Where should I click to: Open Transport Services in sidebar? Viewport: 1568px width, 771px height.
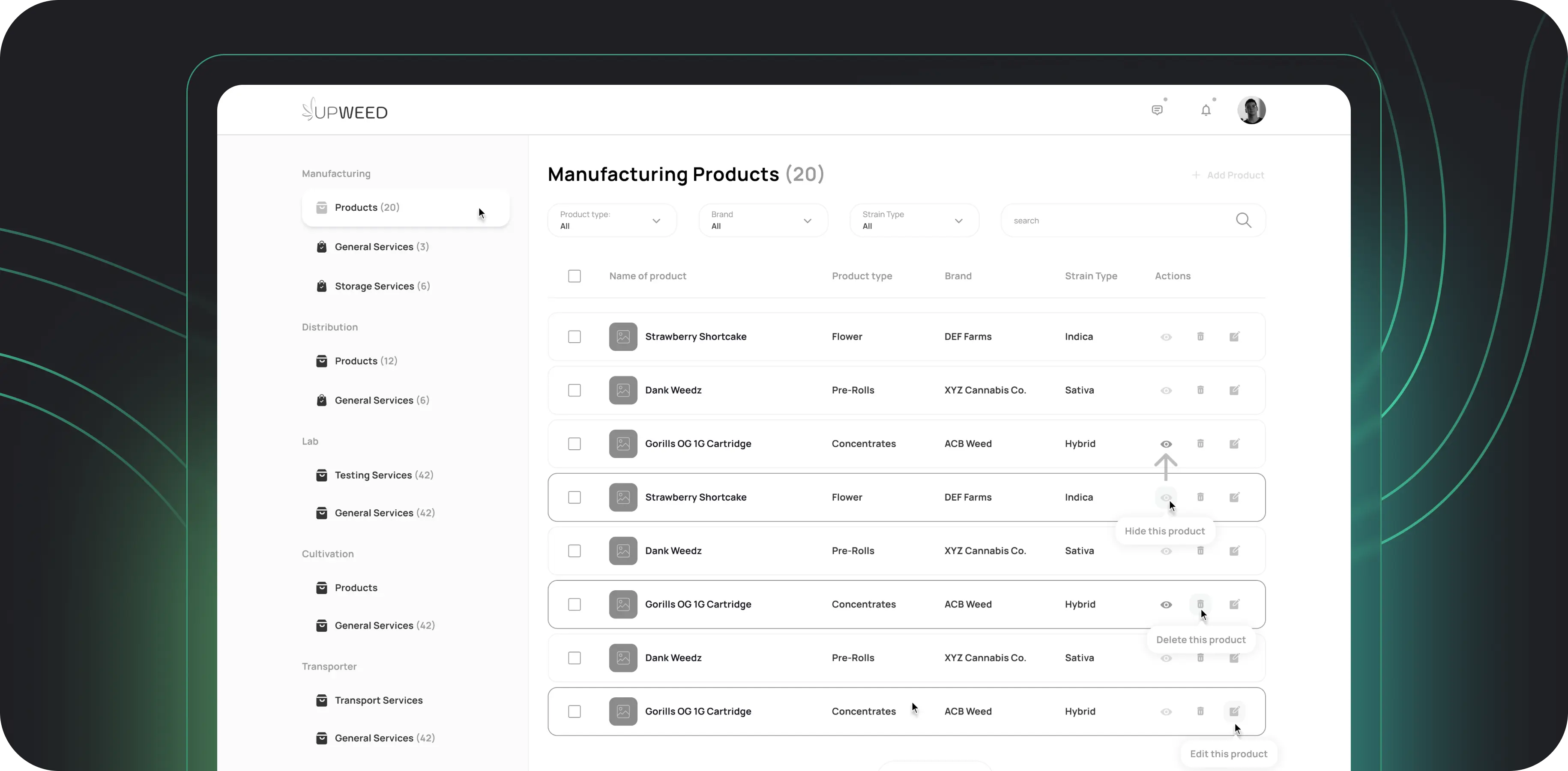click(369, 700)
